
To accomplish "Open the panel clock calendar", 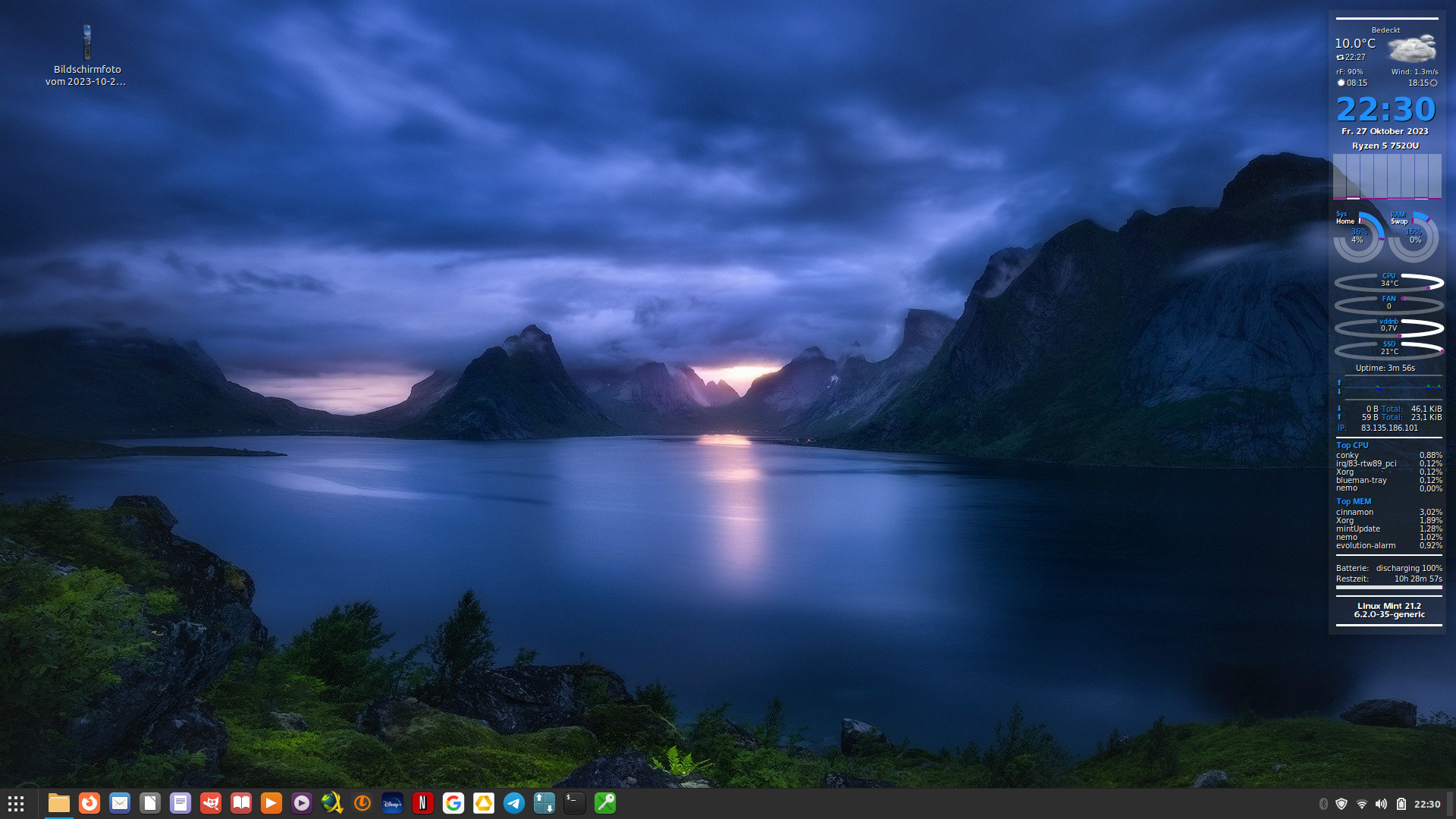I will click(x=1427, y=804).
